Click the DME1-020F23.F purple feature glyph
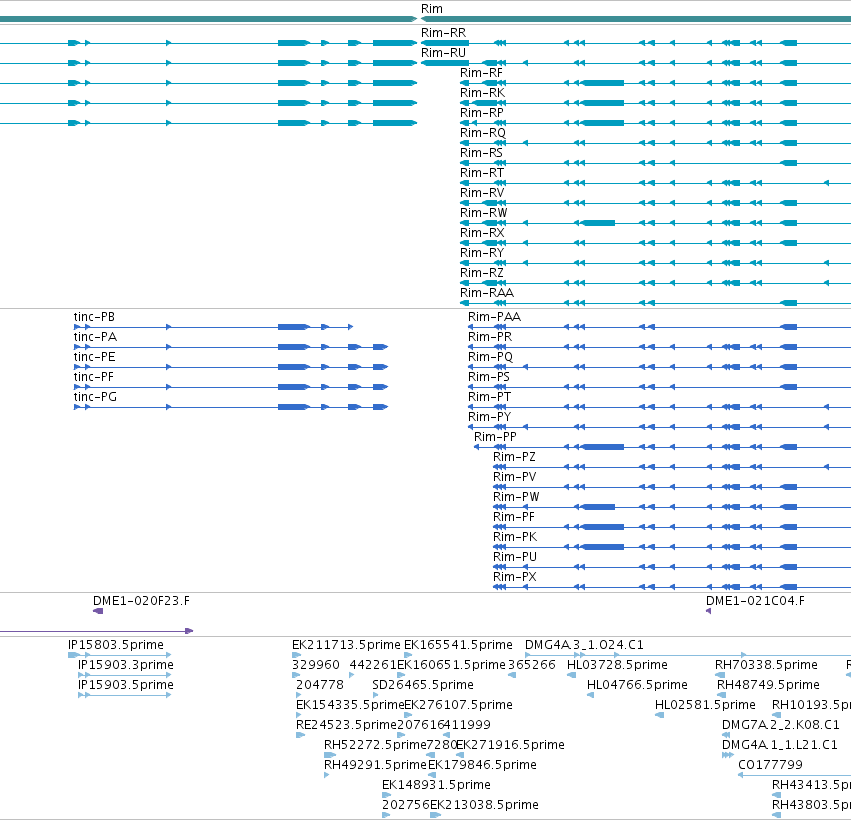851x820 pixels. tap(98, 611)
